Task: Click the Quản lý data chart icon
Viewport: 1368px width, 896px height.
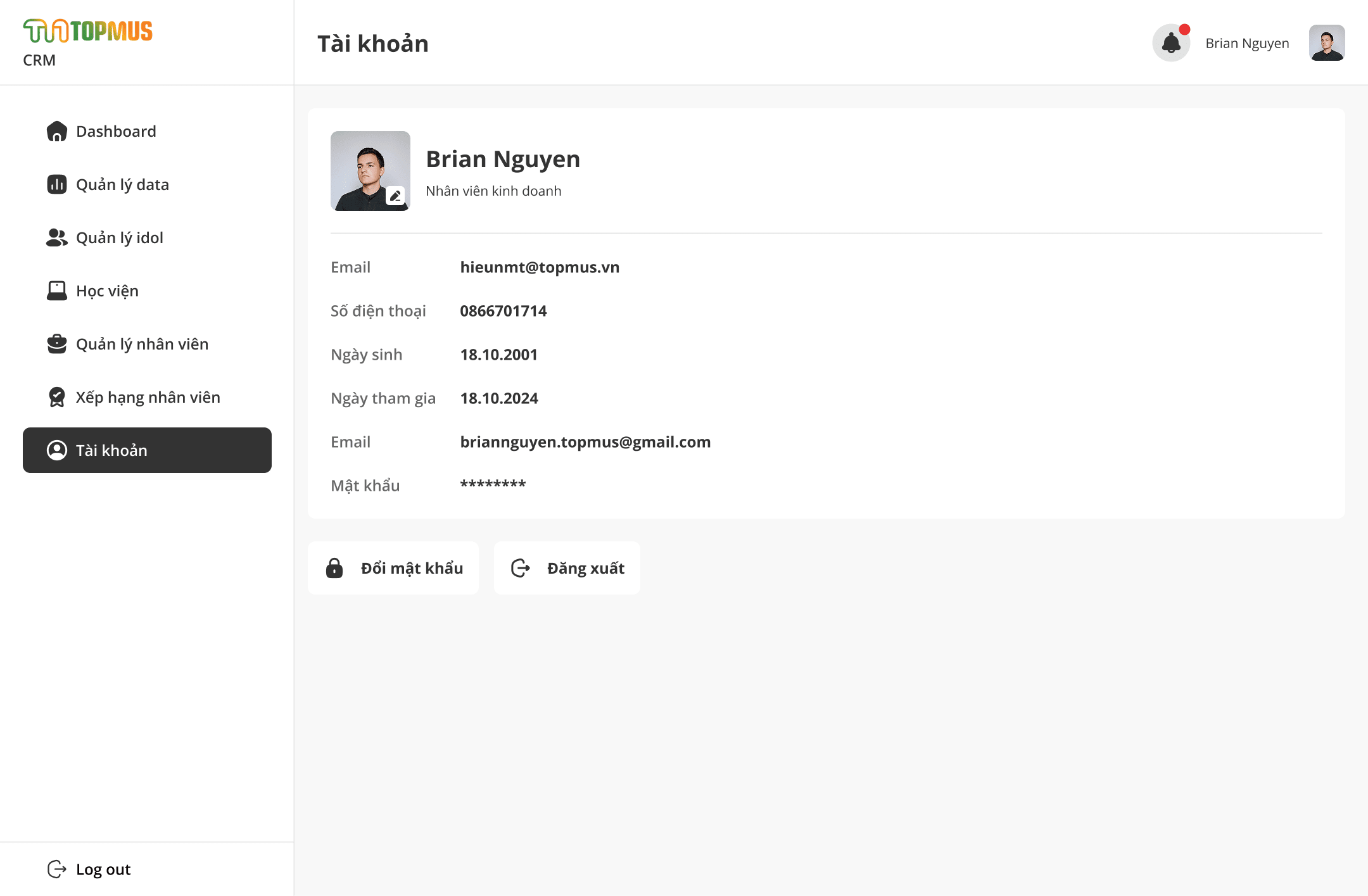Action: pyautogui.click(x=56, y=184)
